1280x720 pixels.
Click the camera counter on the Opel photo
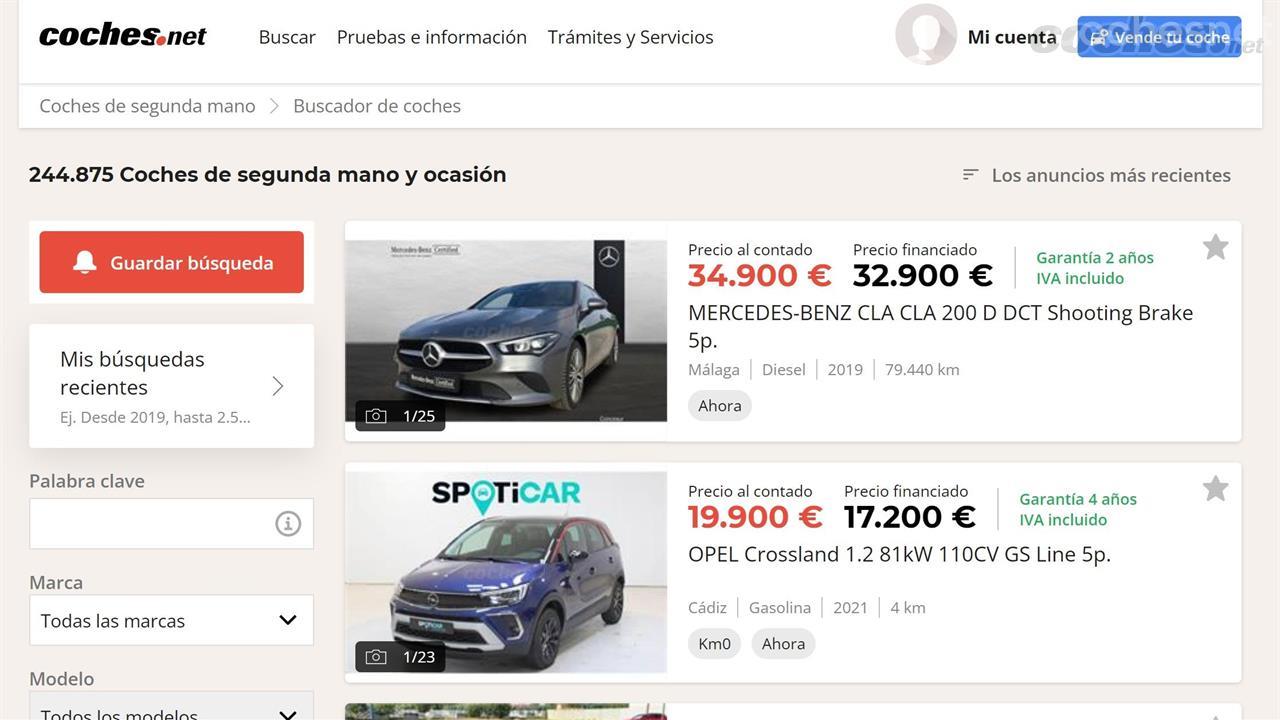coord(400,656)
